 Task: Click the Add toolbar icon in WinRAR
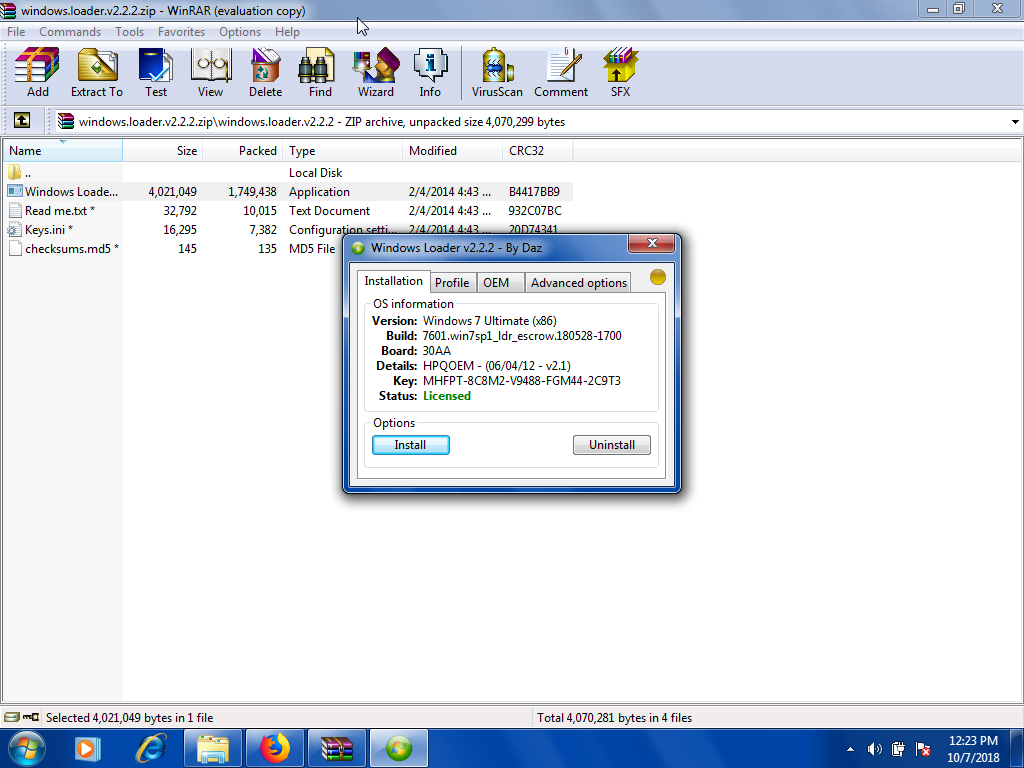pyautogui.click(x=37, y=72)
